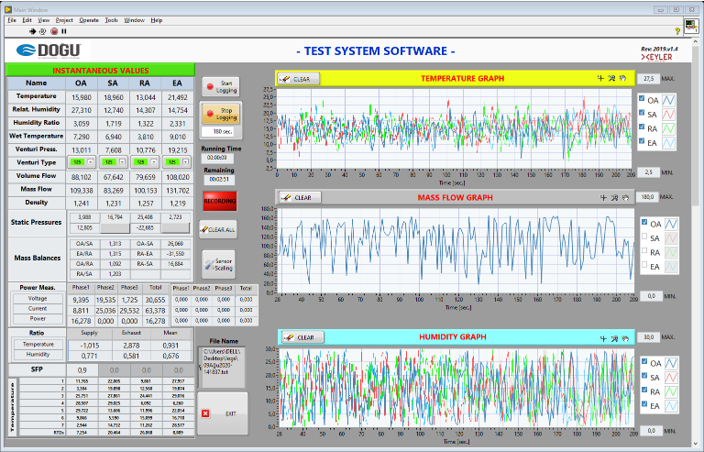Image resolution: width=704 pixels, height=452 pixels.
Task: Click CLEAR on the Humidity Graph header
Action: 303,338
